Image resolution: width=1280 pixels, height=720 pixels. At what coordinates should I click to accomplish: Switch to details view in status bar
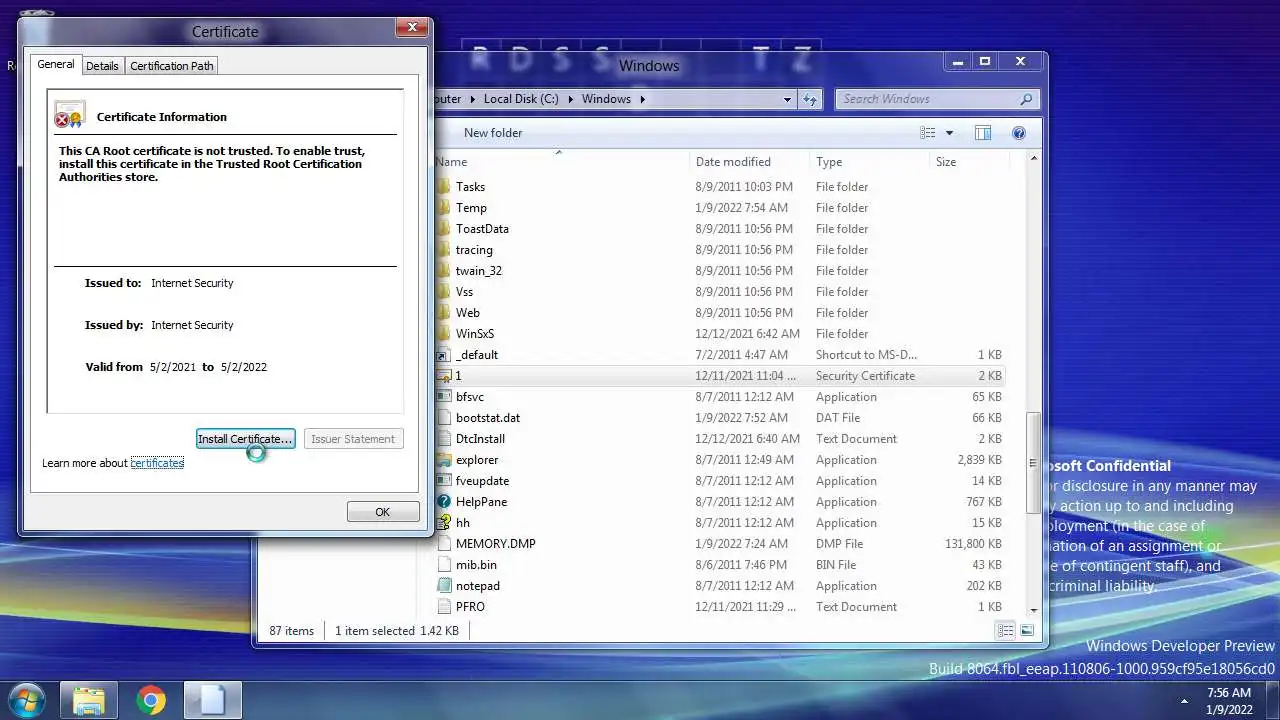coord(1006,631)
